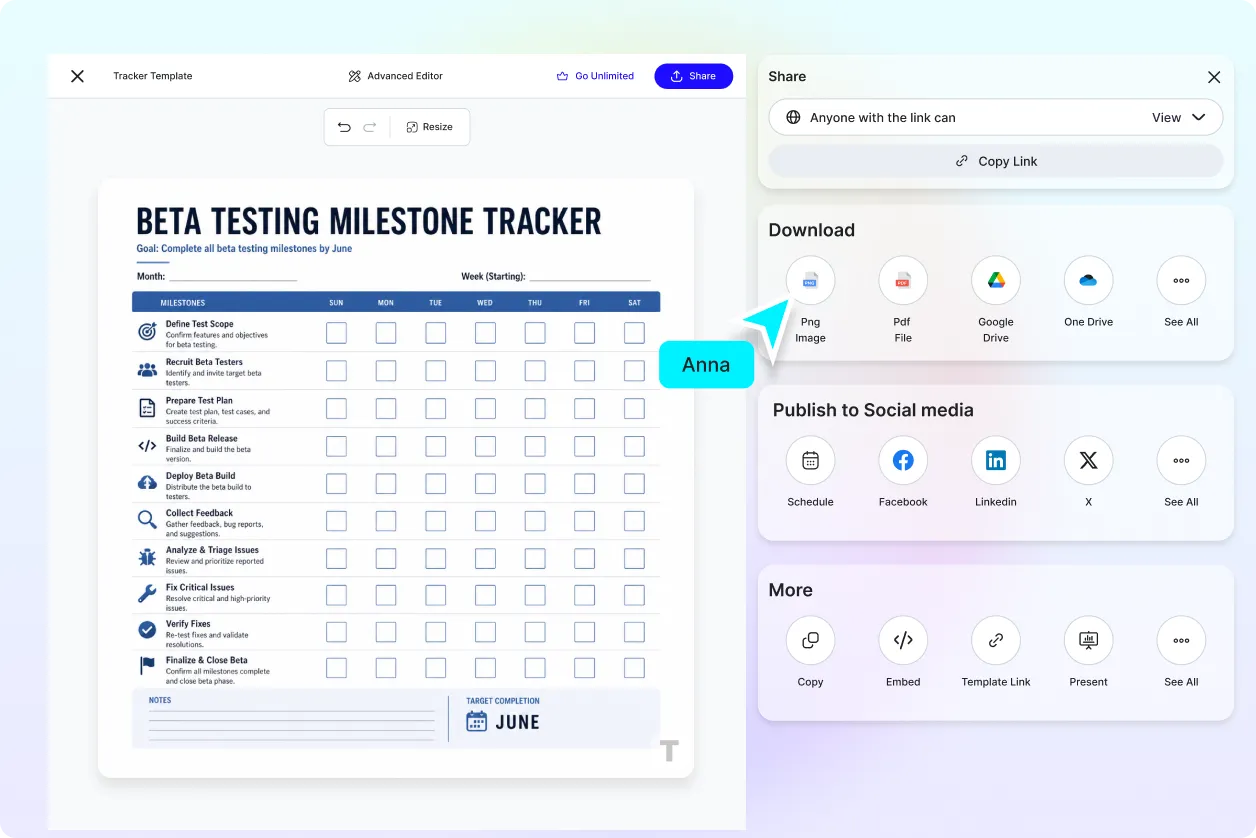This screenshot has height=838, width=1256.
Task: Download as Pdf File
Action: click(903, 281)
